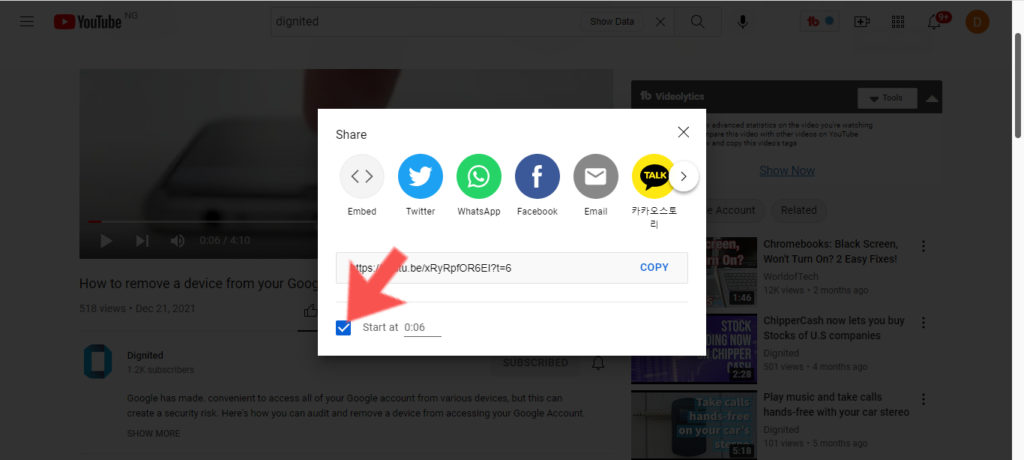Open the YouTube apps grid icon
Viewport: 1024px width, 460px height.
898,22
